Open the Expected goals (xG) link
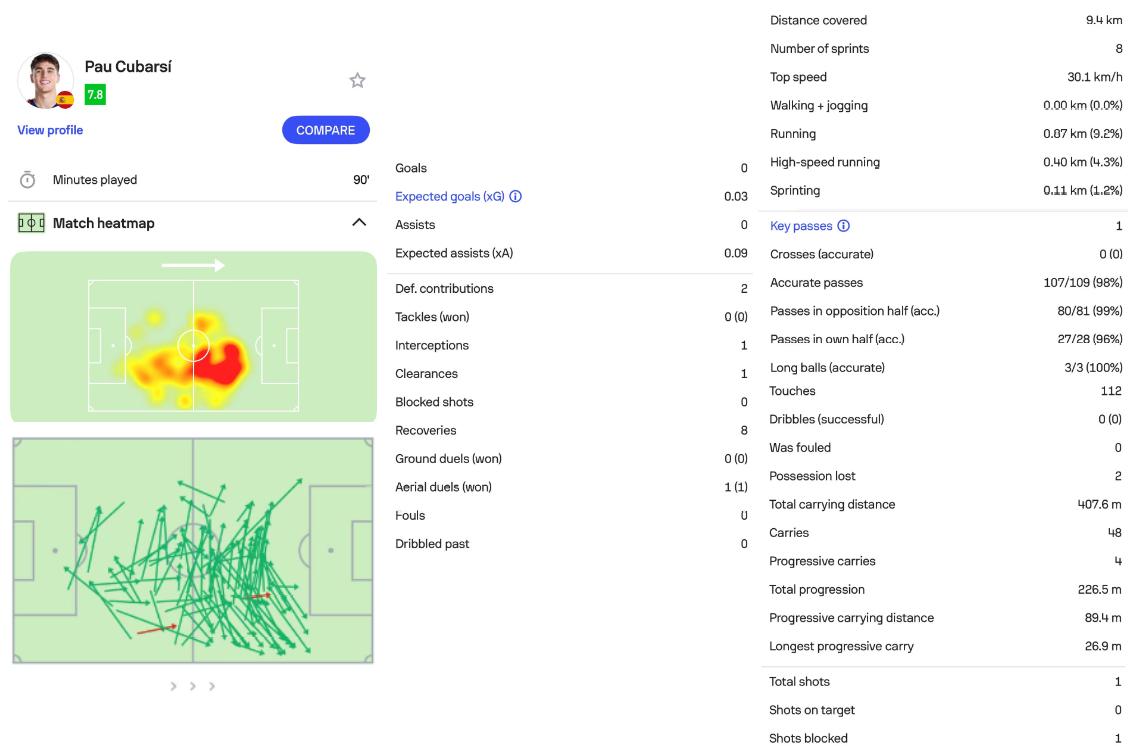Viewport: 1139px width, 746px height. [450, 196]
